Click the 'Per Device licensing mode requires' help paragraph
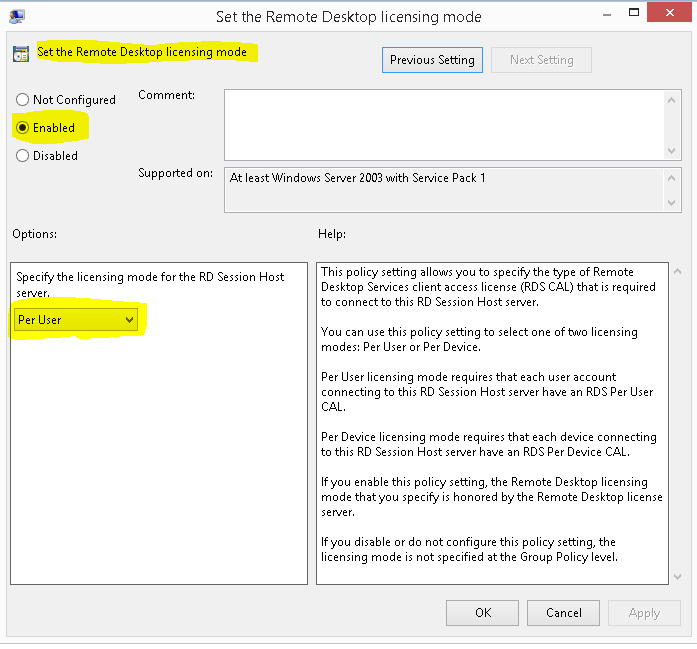697x649 pixels. 489,444
